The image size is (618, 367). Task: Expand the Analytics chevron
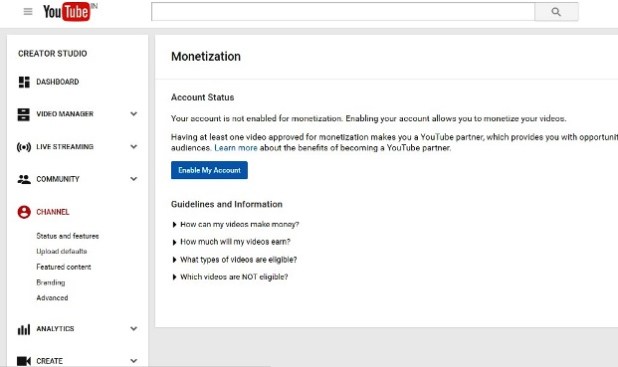[x=134, y=329]
